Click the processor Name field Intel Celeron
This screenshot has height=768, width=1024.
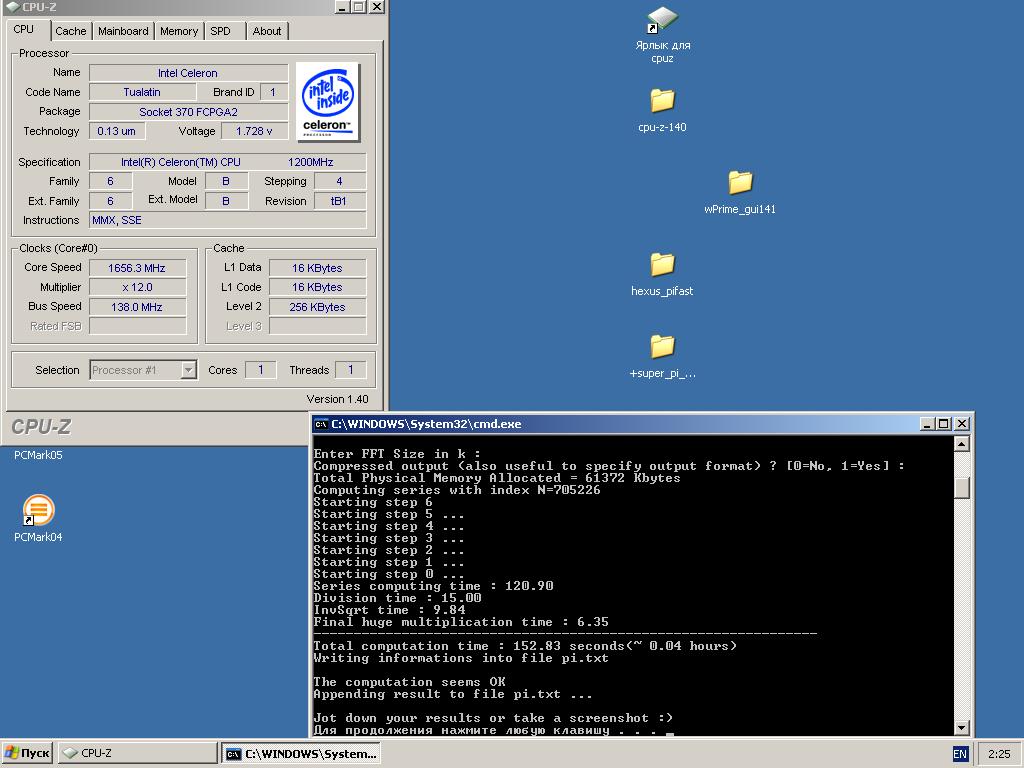[188, 73]
